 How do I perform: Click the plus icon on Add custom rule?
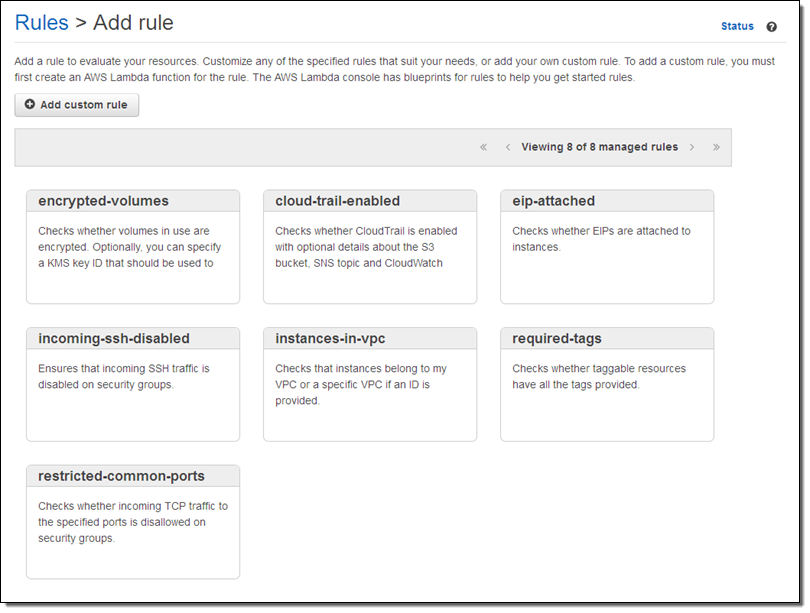[29, 105]
